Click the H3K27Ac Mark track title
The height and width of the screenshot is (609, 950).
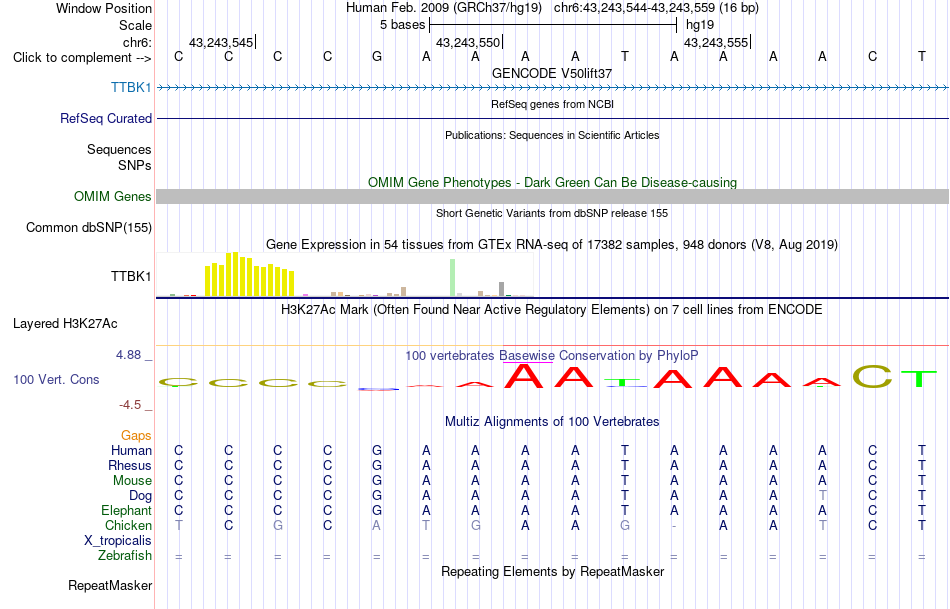(552, 310)
